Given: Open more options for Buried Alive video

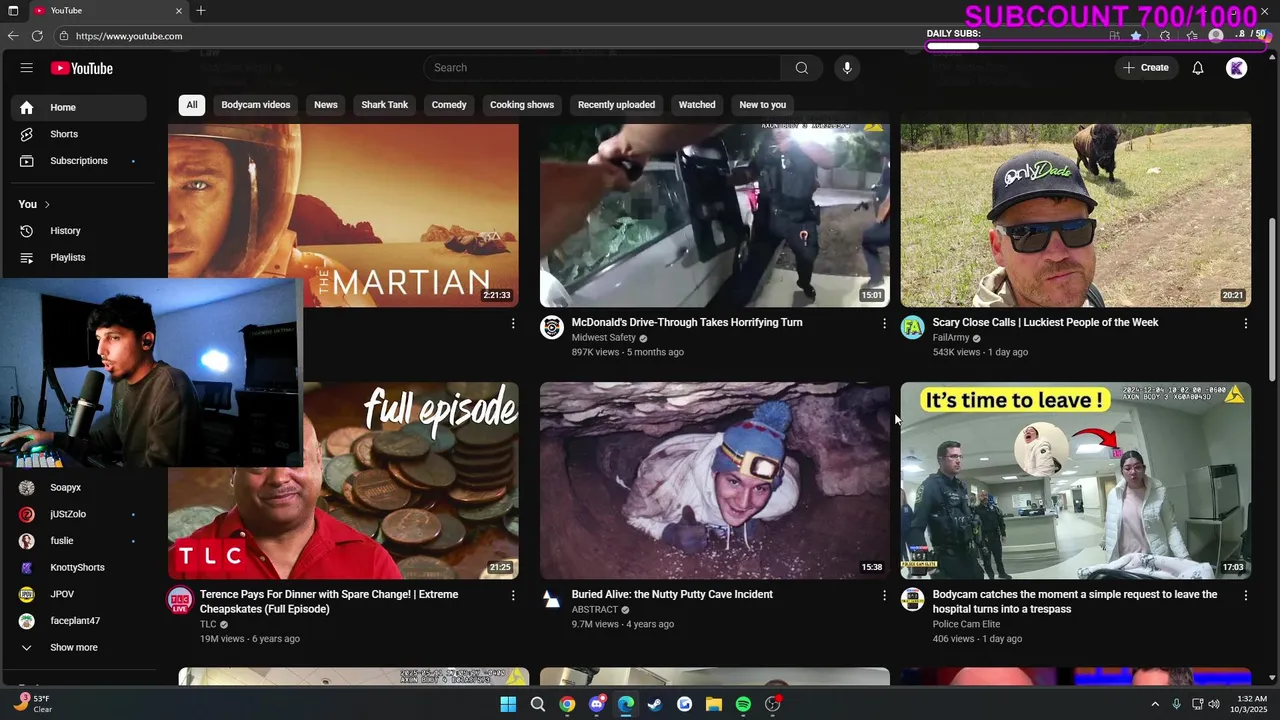Looking at the screenshot, I should (884, 595).
